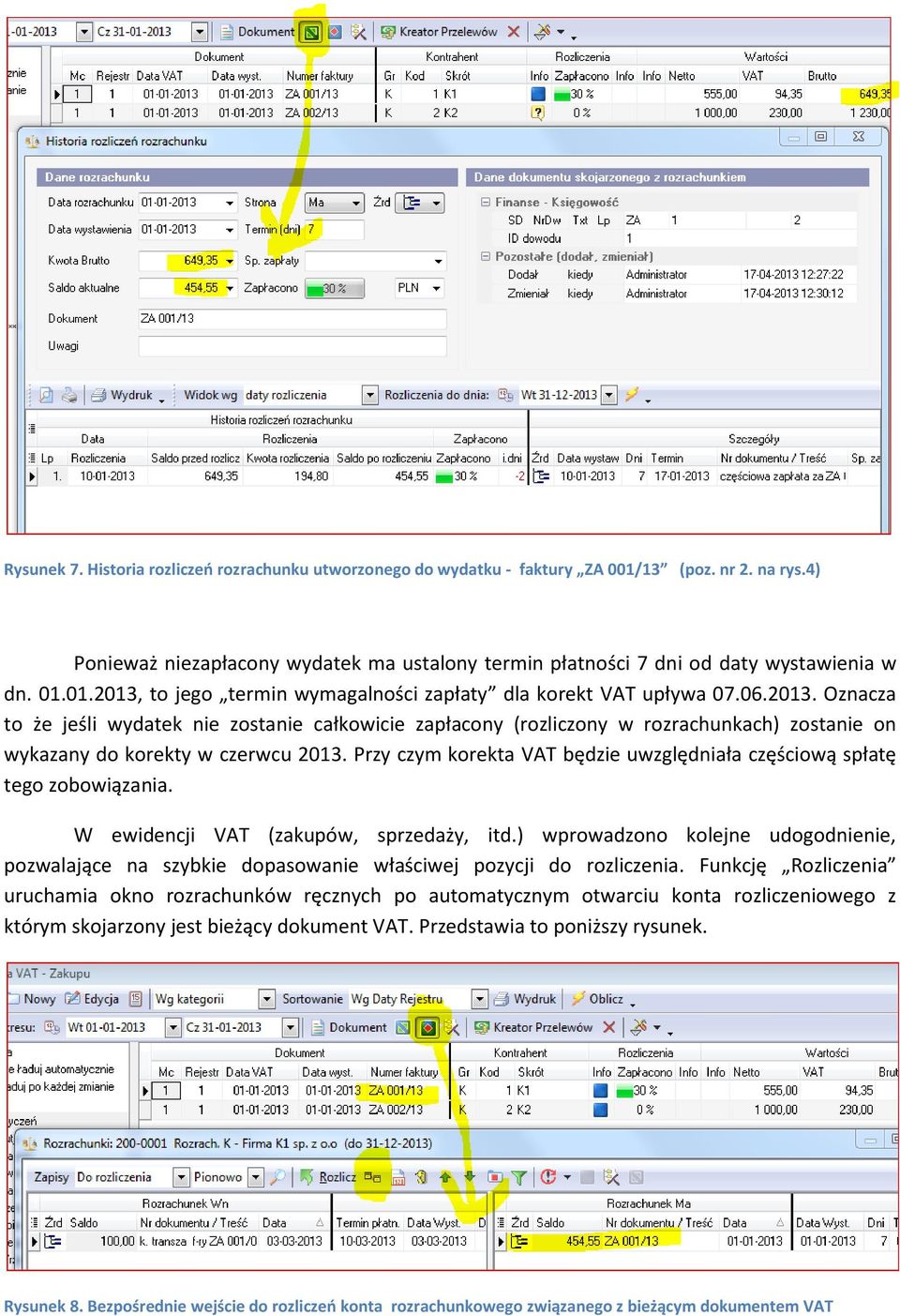900x1316 pixels.
Task: Click the green Historia rozliczeń icon in Rysunek 7 toolbar
Action: coord(312,32)
